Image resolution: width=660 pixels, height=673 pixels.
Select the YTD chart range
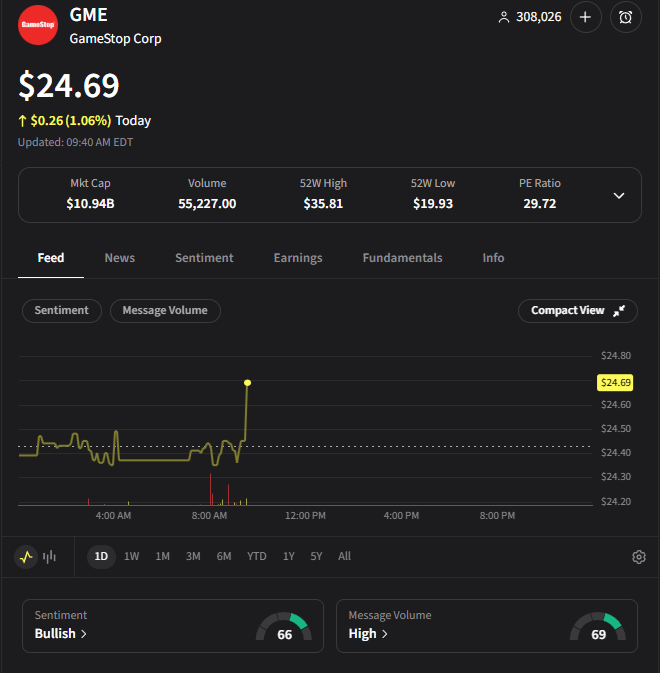(257, 557)
